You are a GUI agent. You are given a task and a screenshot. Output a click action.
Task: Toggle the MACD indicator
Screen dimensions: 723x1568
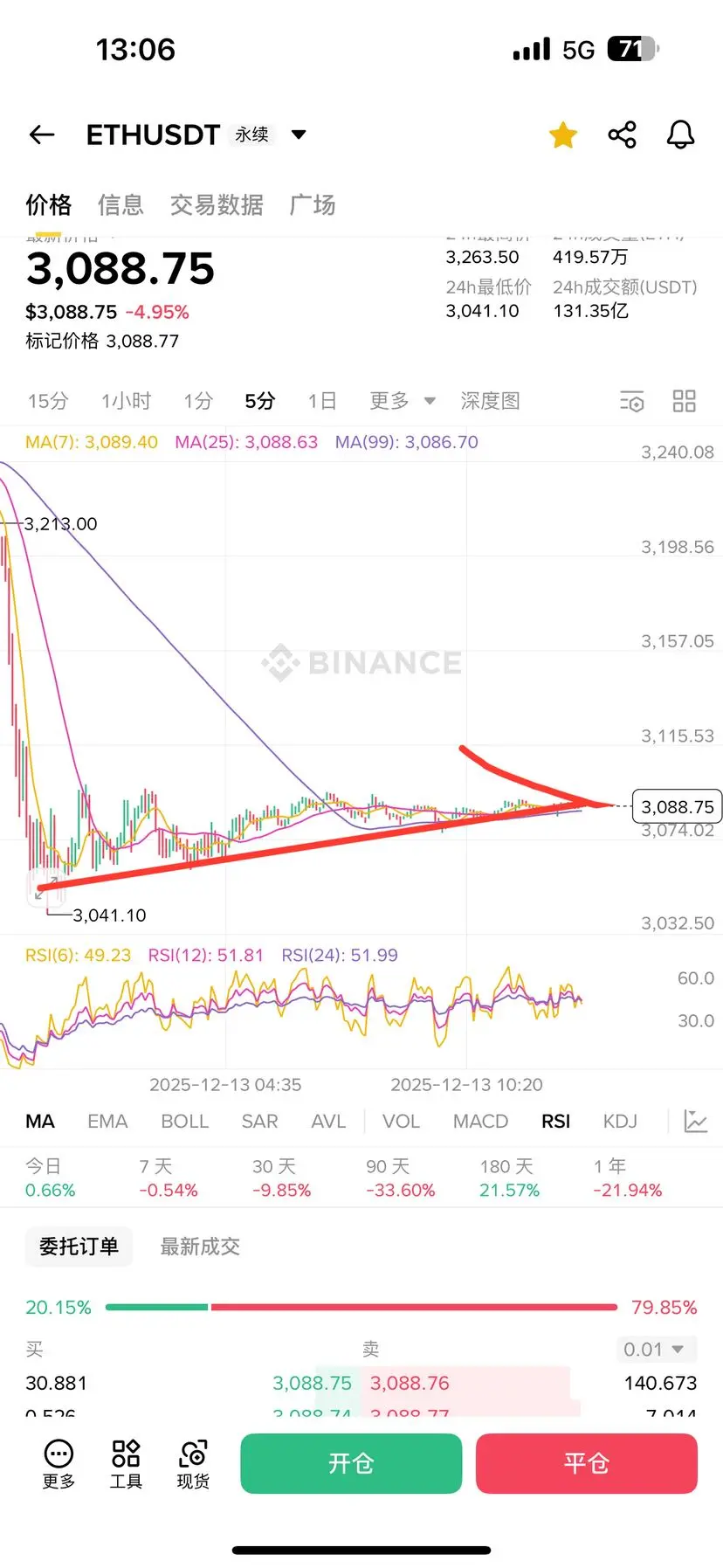point(480,1121)
